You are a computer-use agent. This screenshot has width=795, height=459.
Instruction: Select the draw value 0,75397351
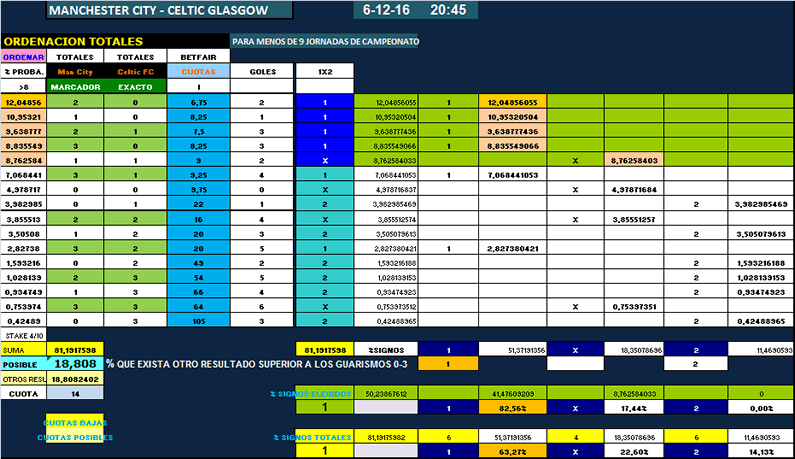coord(634,307)
